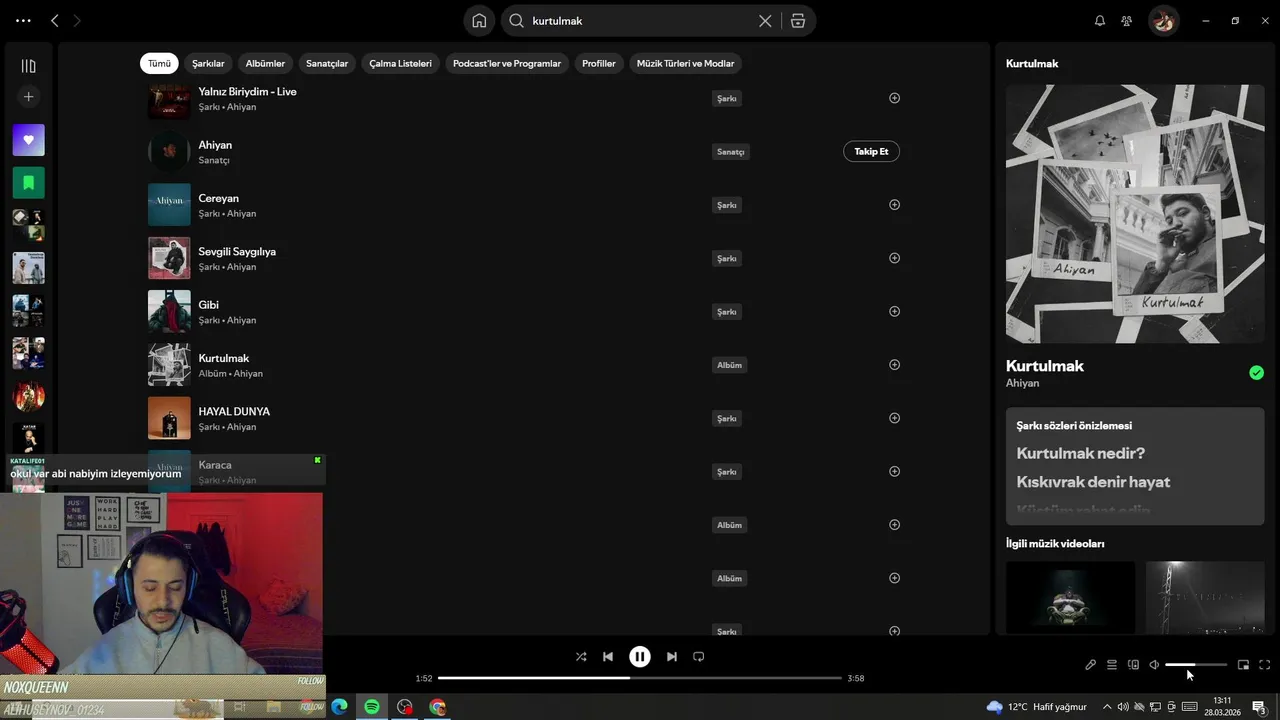Open the play queue
The width and height of the screenshot is (1280, 720).
pos(1112,665)
